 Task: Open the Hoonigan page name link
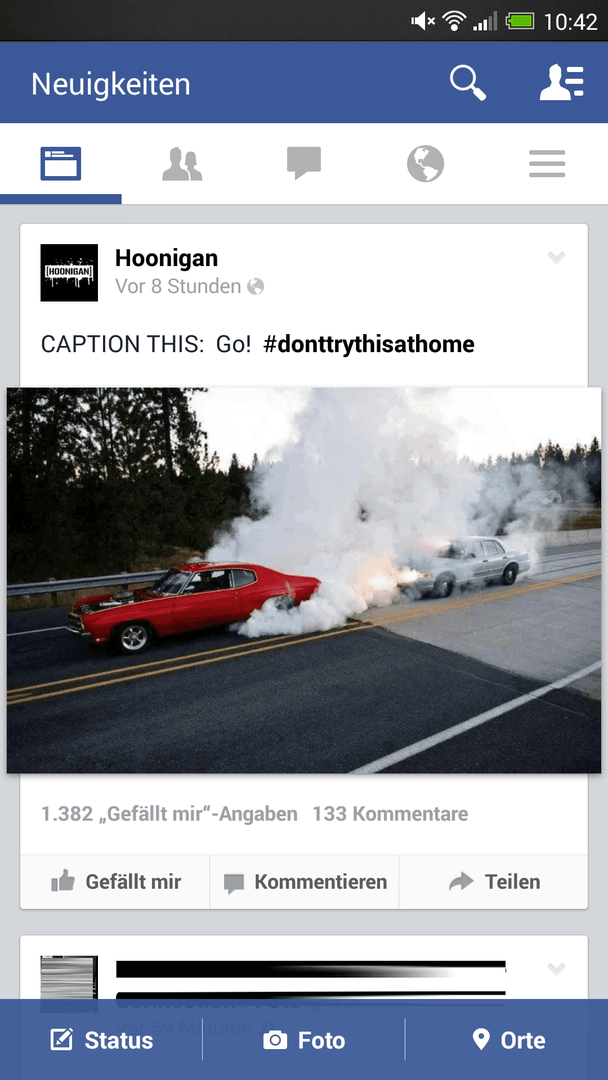(x=167, y=258)
